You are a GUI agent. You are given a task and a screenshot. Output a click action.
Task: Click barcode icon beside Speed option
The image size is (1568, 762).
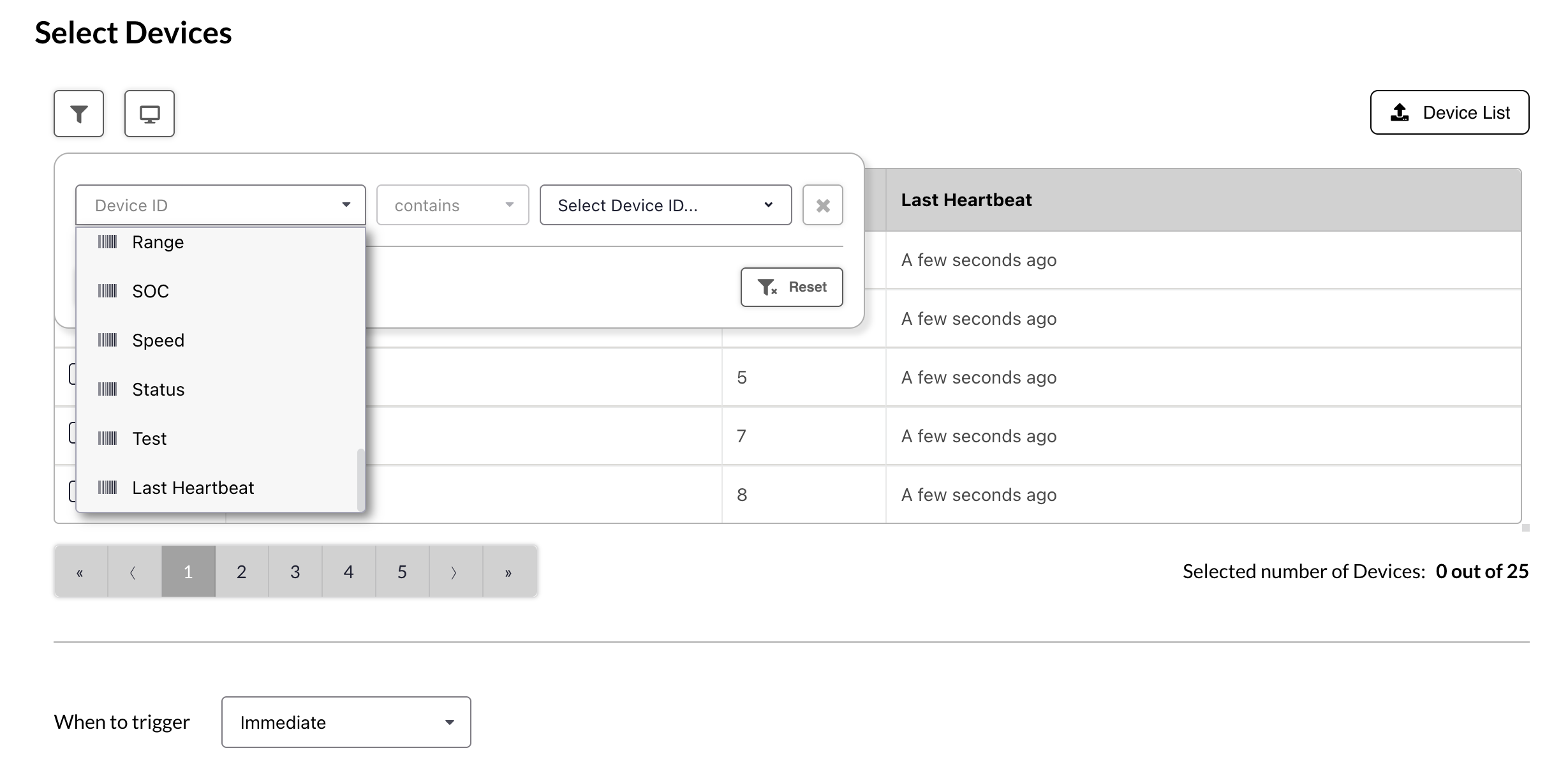pos(107,340)
